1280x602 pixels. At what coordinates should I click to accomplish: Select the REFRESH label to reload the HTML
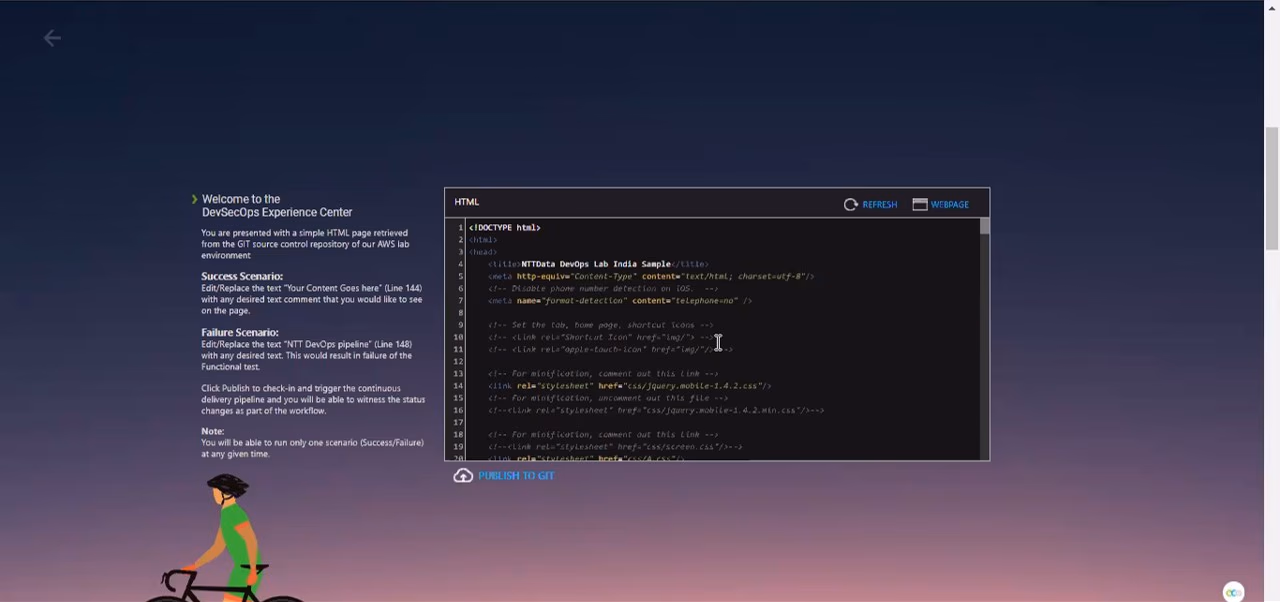click(x=880, y=204)
